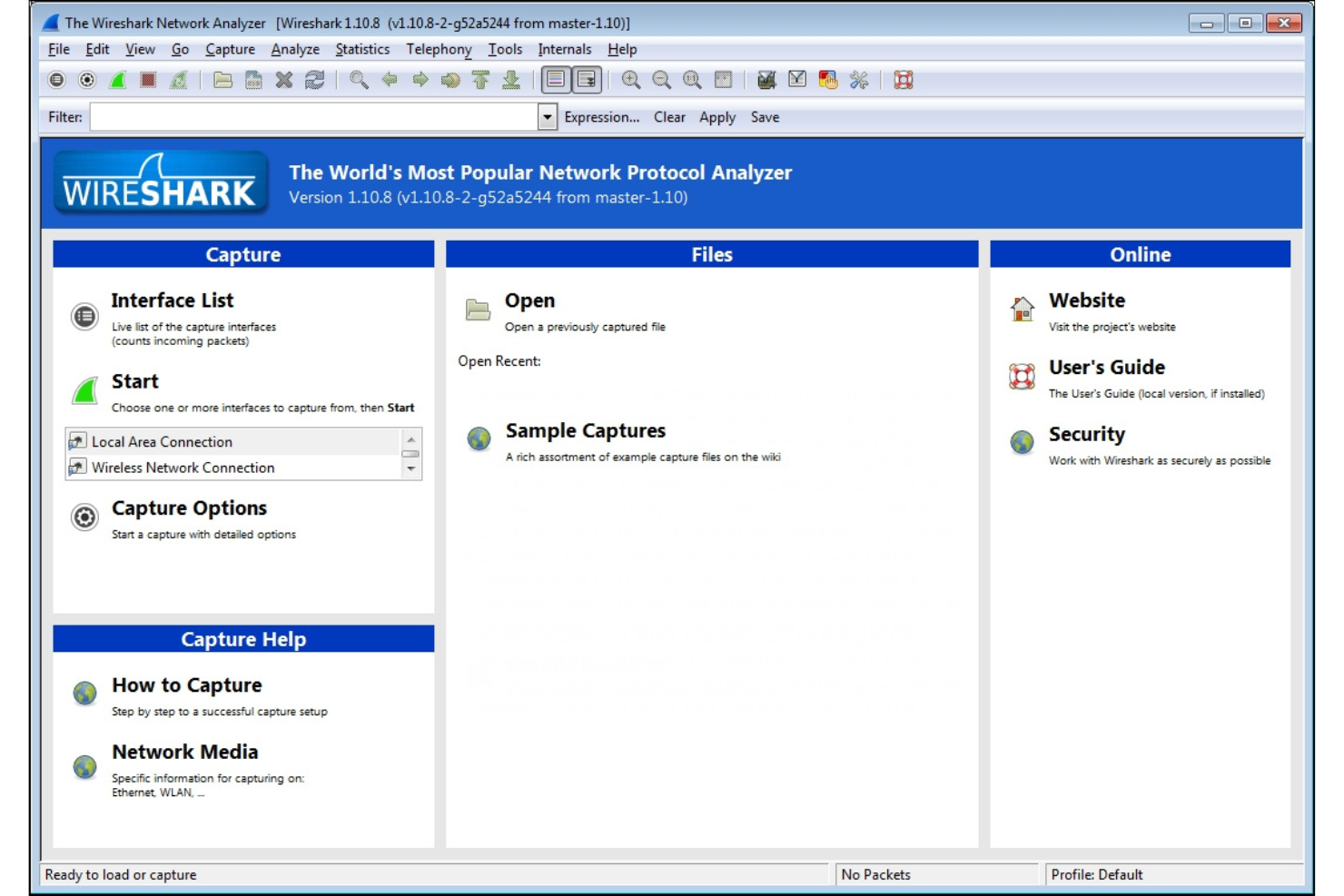Open the Expression... filter builder

pos(602,117)
